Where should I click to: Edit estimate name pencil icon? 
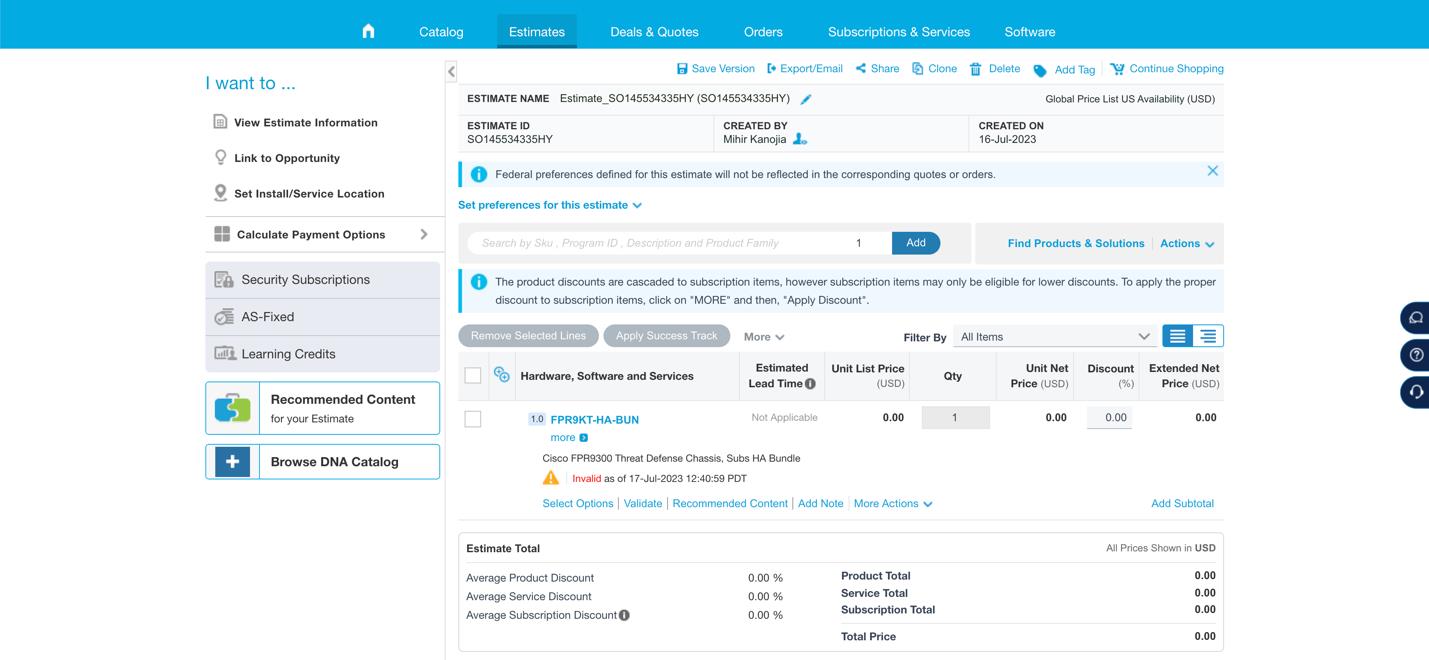tap(806, 99)
